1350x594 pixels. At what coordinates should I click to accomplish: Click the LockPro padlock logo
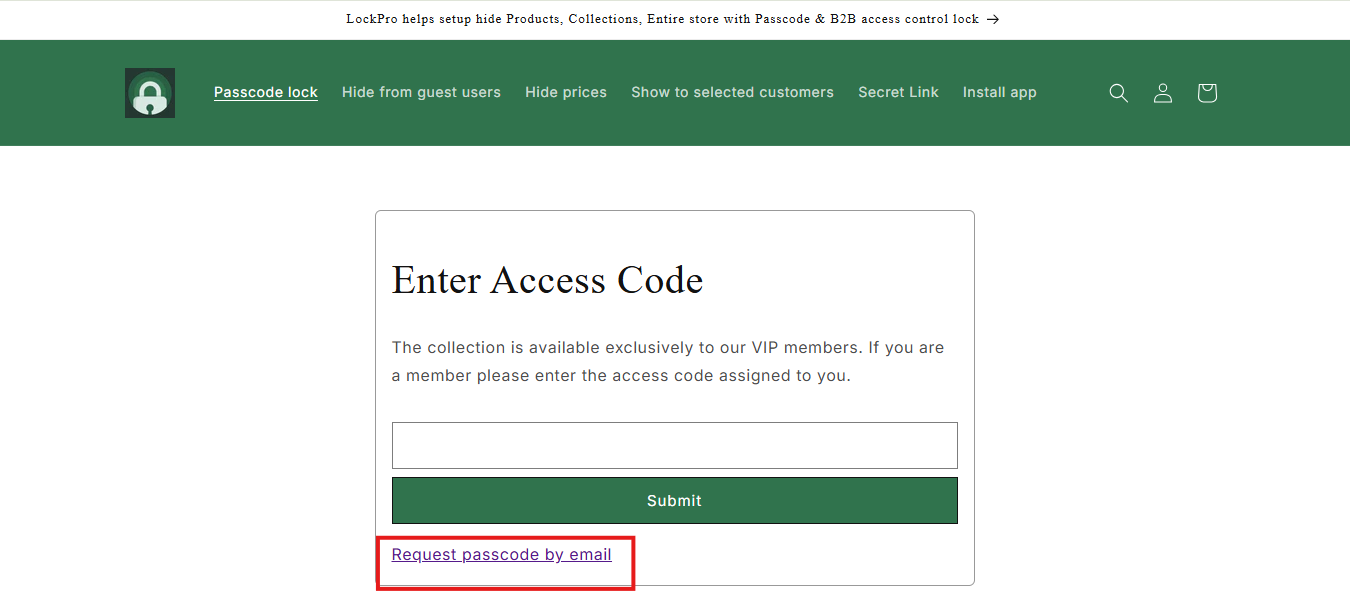(150, 93)
